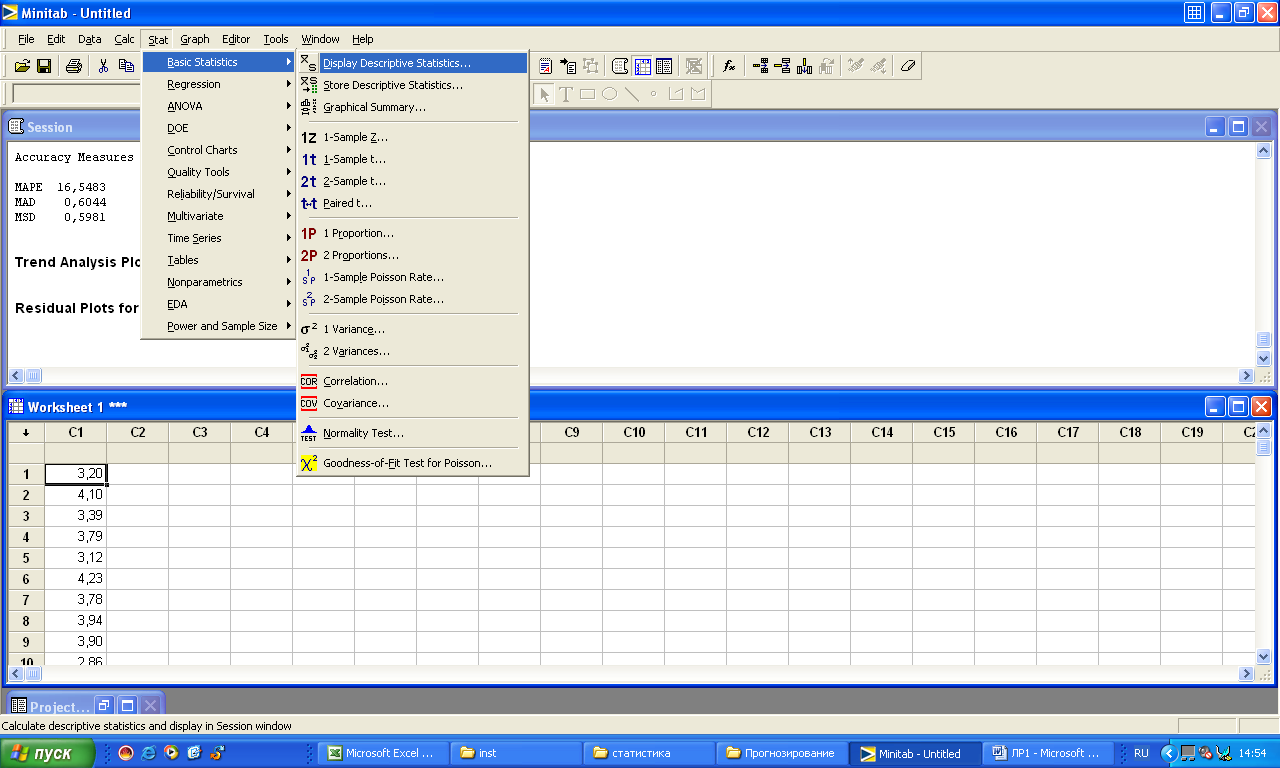Viewport: 1280px width, 768px height.
Task: Open the Calc menu
Action: tap(124, 39)
